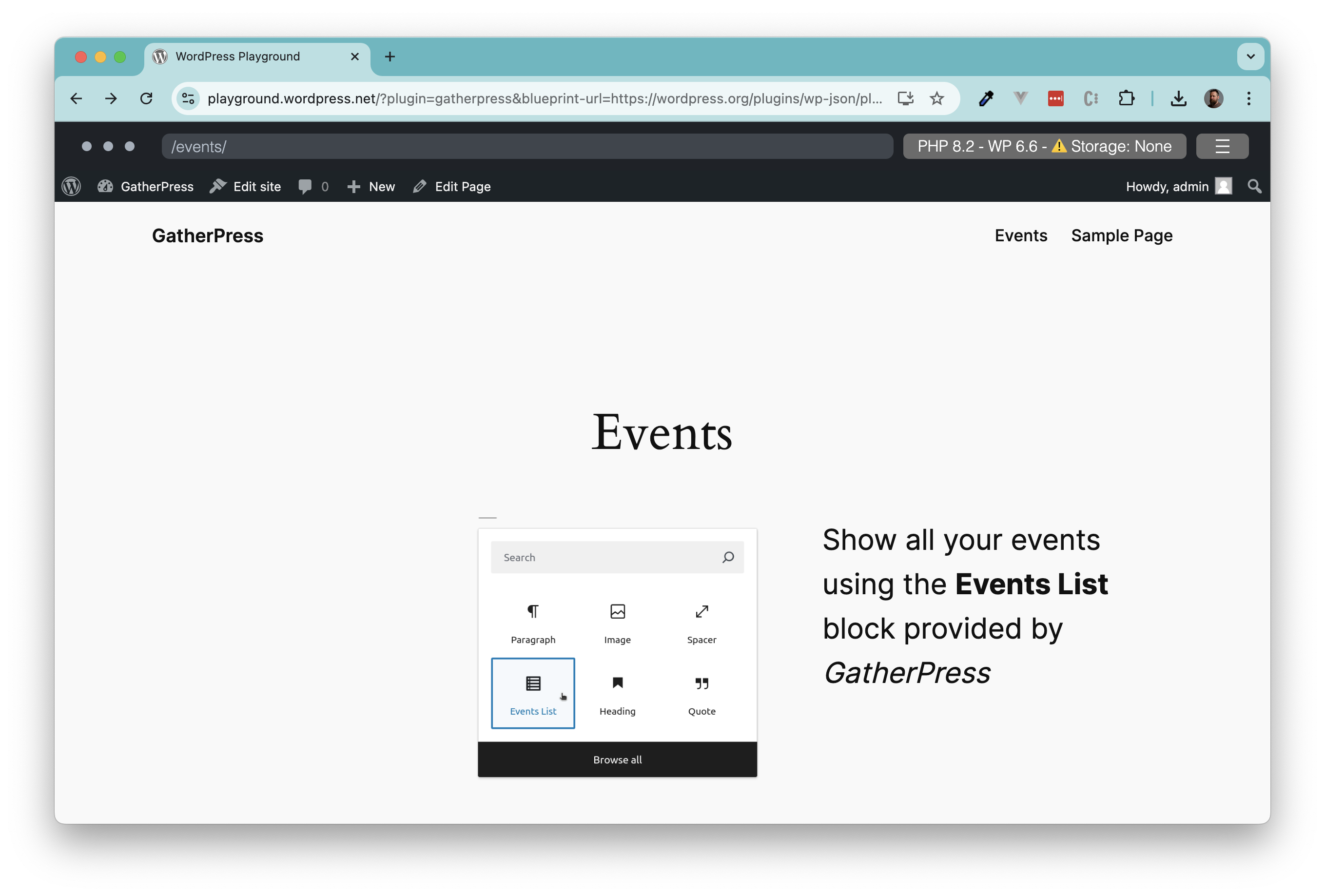Click the Browse all button

point(617,759)
